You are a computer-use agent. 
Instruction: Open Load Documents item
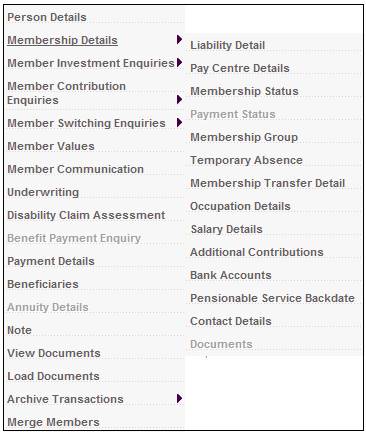click(x=53, y=376)
